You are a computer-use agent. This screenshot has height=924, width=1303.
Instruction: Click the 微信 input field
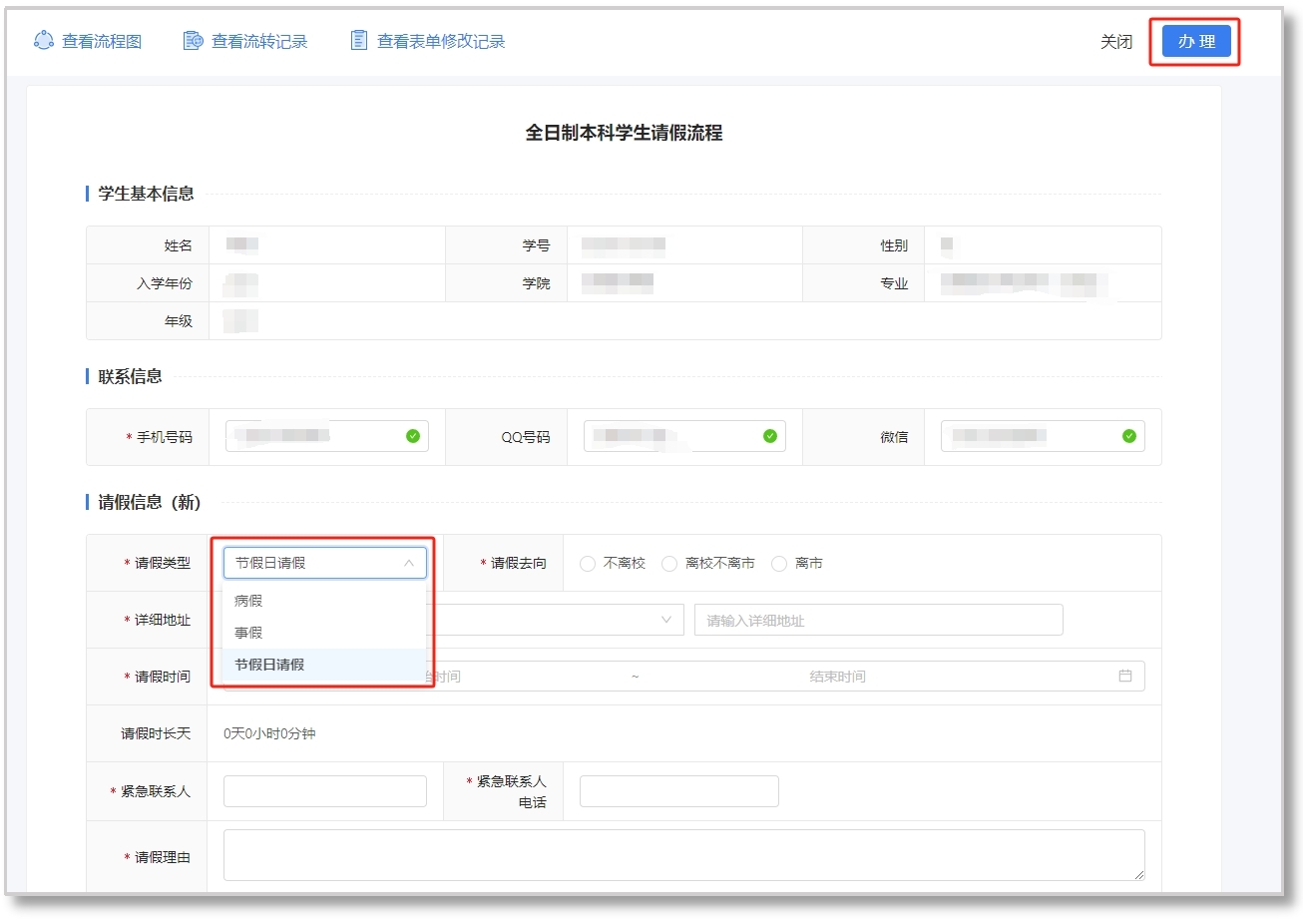pos(1043,436)
